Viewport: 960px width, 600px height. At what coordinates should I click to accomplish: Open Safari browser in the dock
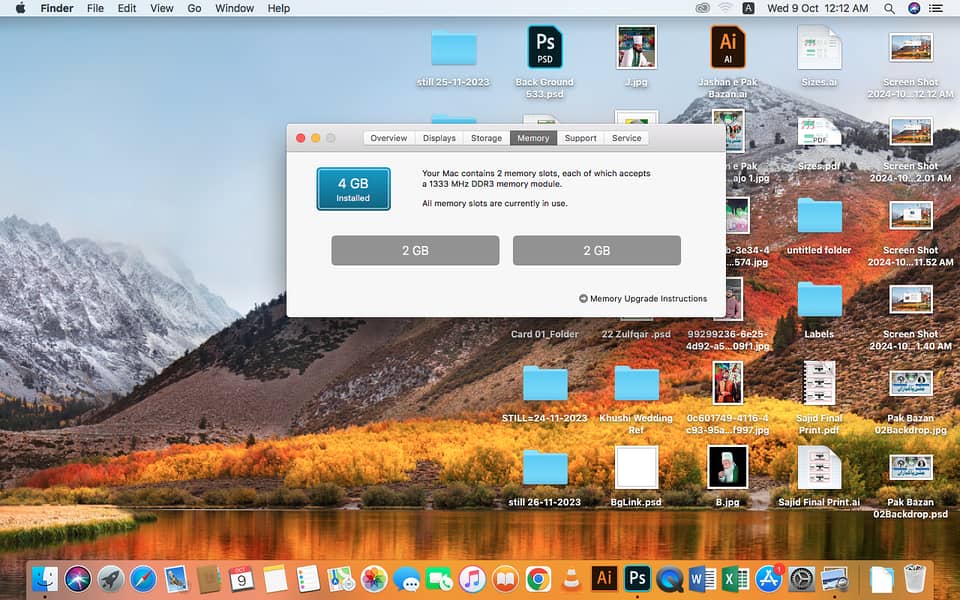tap(143, 578)
